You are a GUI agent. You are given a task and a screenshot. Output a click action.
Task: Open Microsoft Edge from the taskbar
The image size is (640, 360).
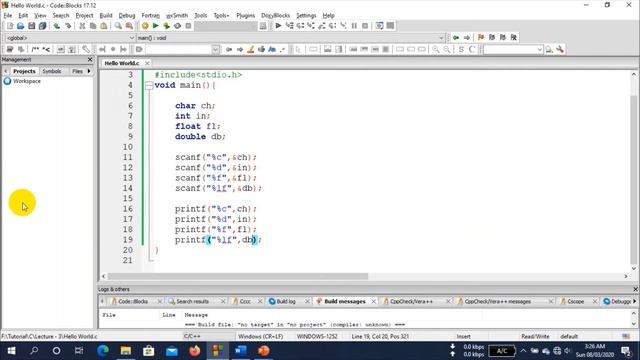tap(103, 351)
